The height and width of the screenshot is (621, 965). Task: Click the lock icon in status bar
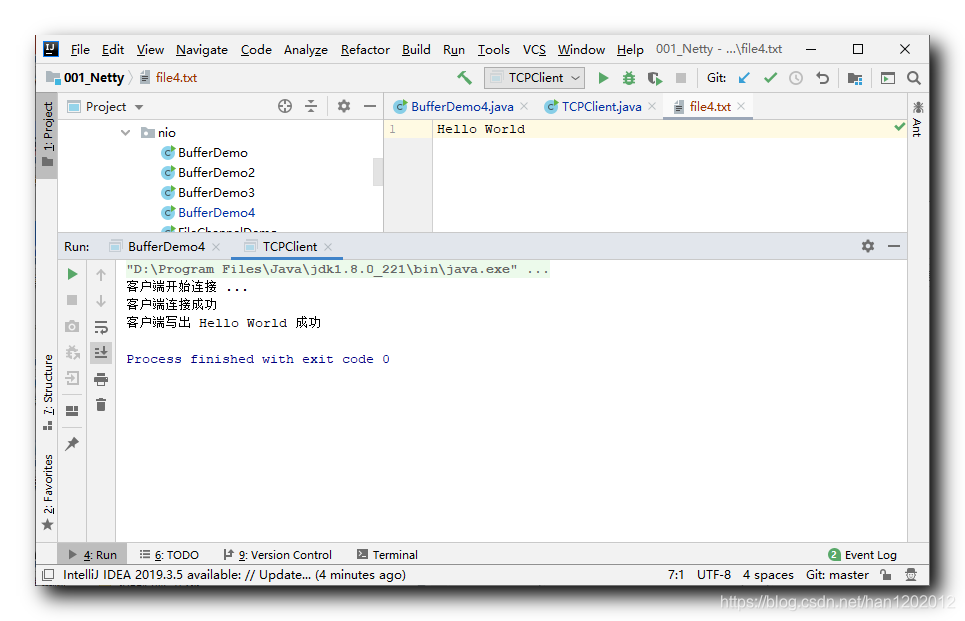point(886,575)
